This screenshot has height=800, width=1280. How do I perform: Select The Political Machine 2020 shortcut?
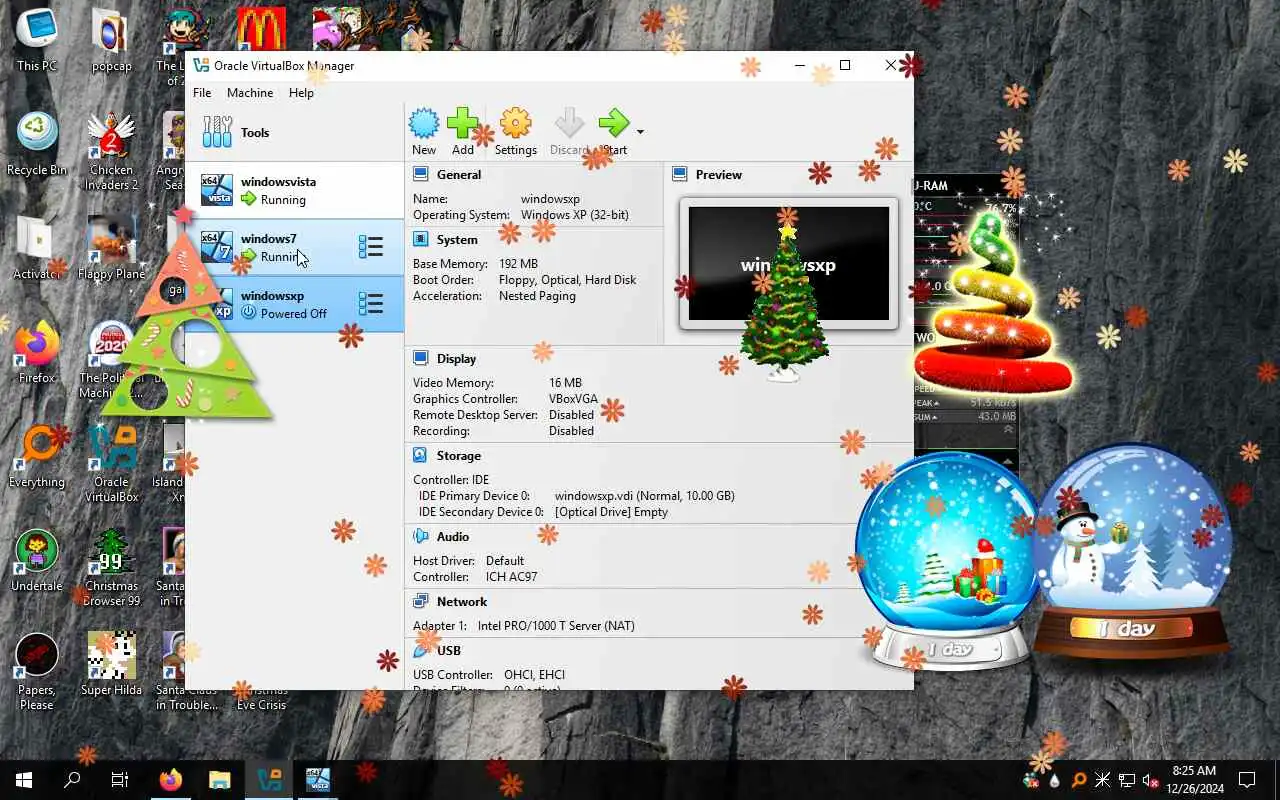(111, 360)
